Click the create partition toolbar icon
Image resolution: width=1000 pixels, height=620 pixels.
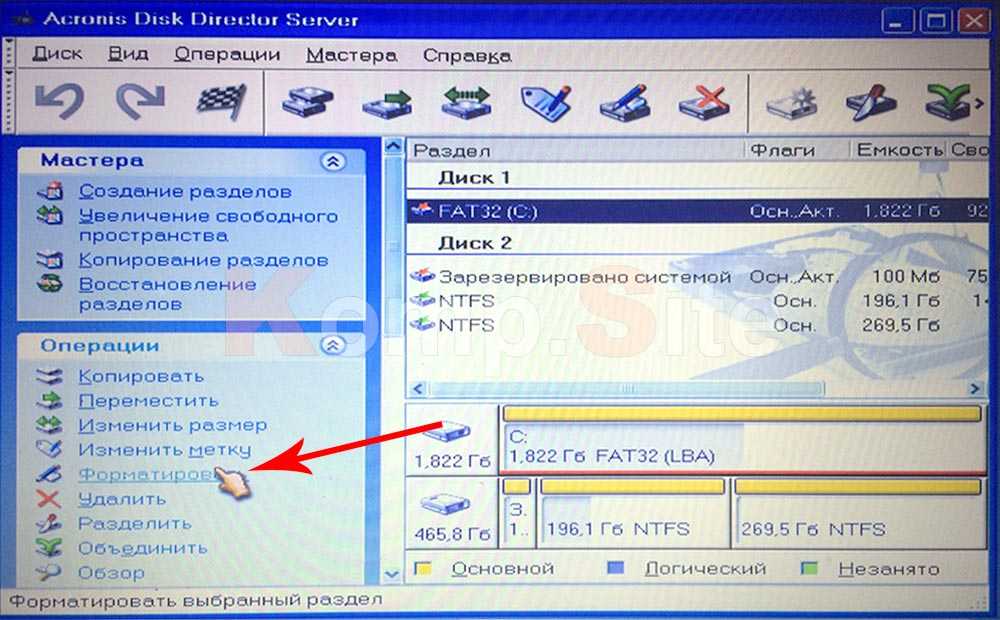pos(308,101)
